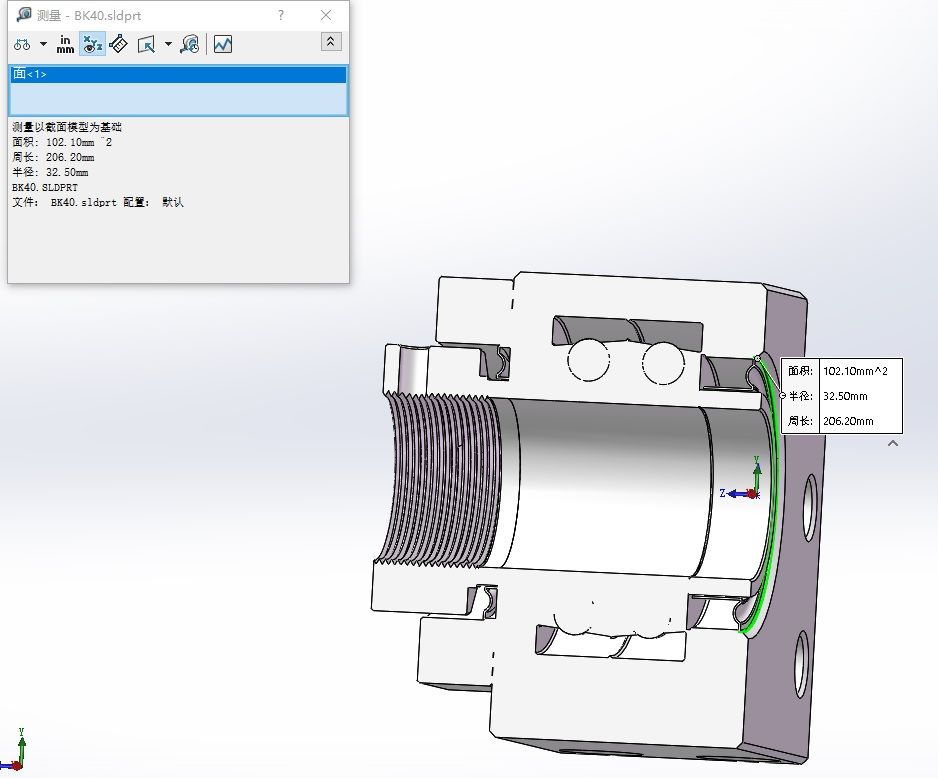Click the projected-on screen icon

coord(146,44)
